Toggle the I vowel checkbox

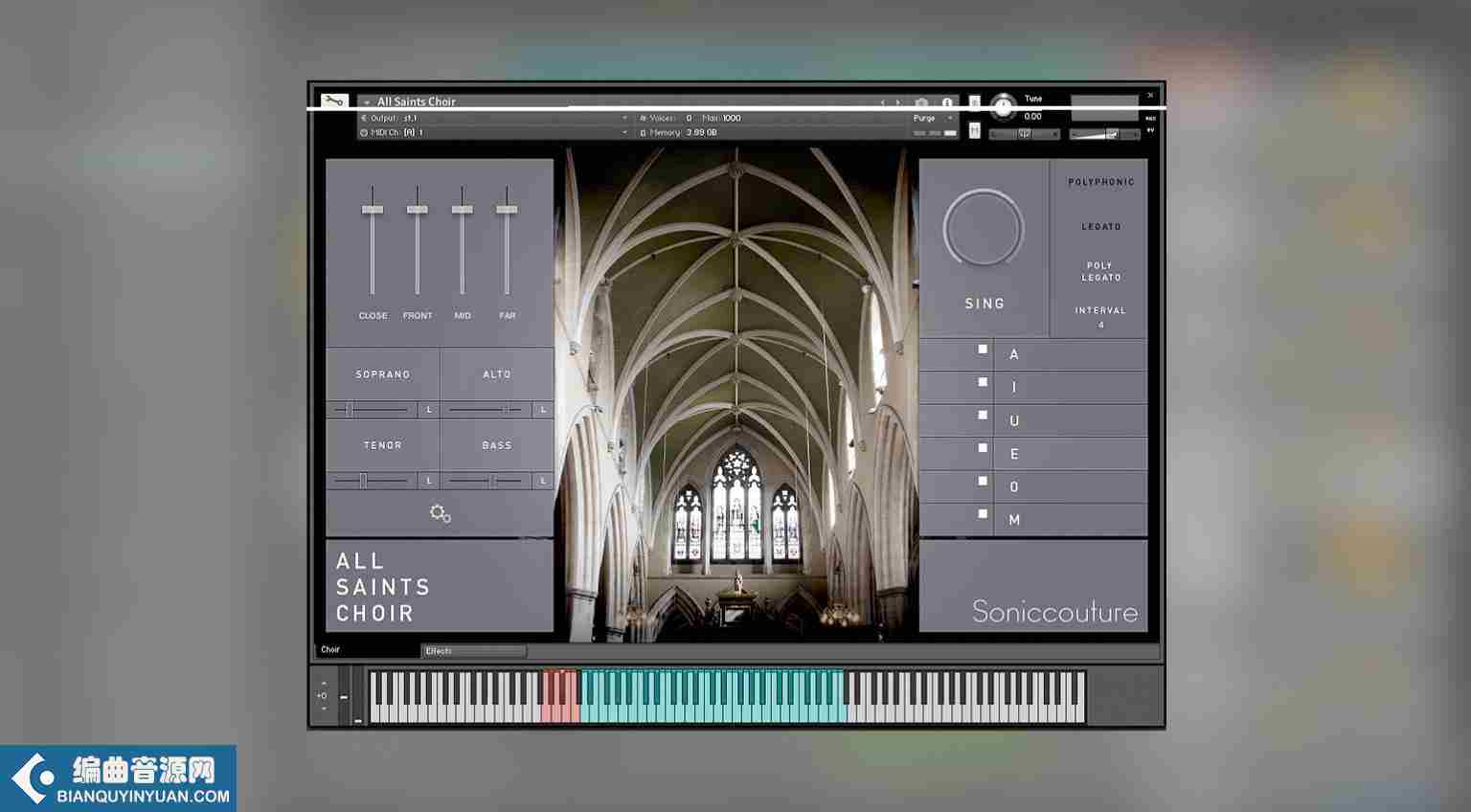pos(983,382)
